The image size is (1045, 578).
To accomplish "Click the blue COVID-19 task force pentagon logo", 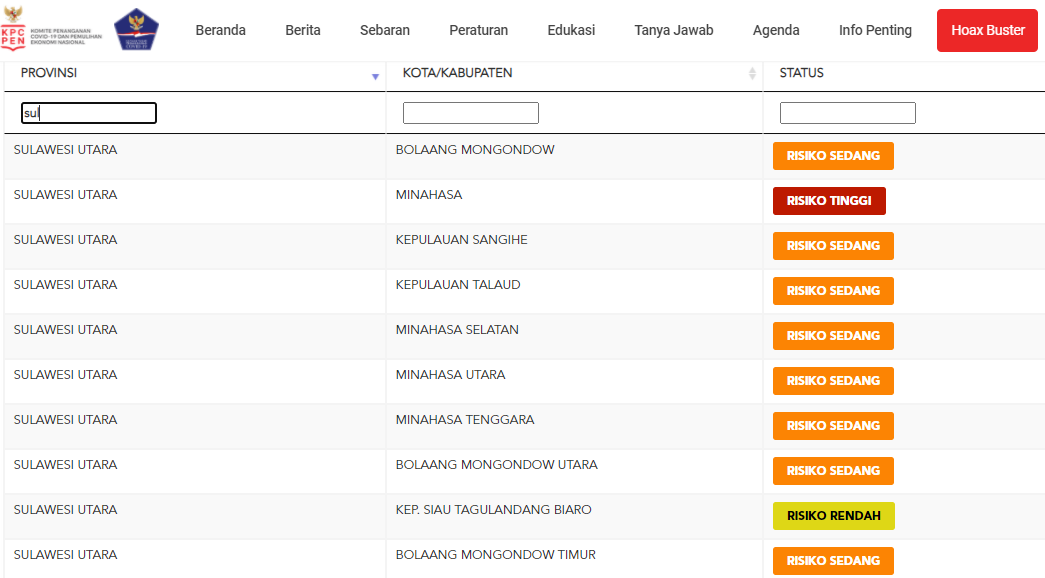I will [136, 29].
